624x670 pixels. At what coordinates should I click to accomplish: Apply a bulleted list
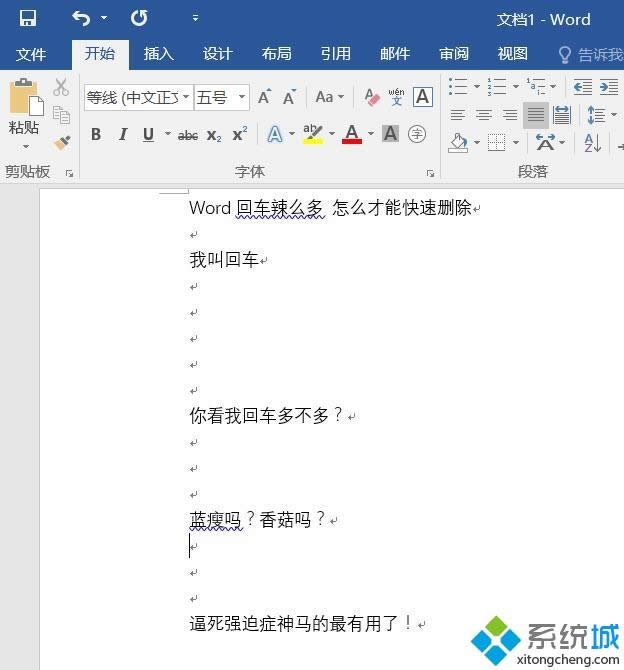click(458, 86)
